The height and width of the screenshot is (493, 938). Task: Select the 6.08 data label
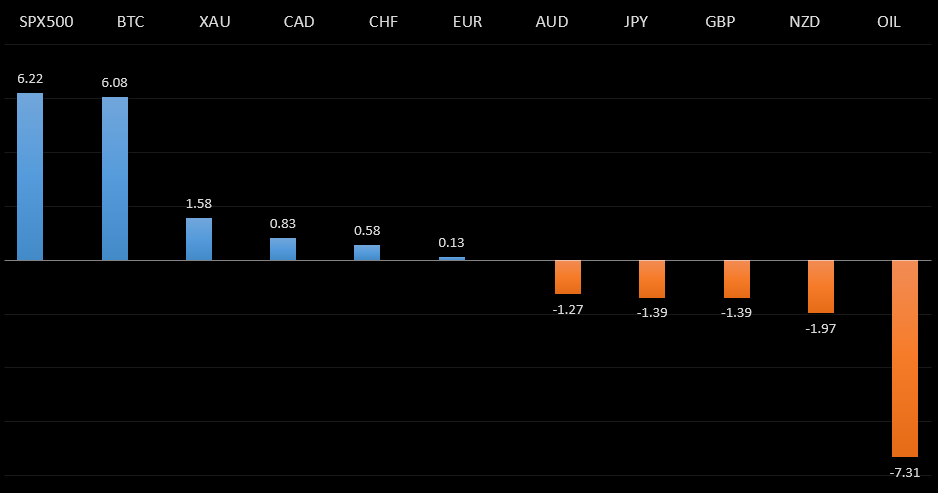coord(114,82)
